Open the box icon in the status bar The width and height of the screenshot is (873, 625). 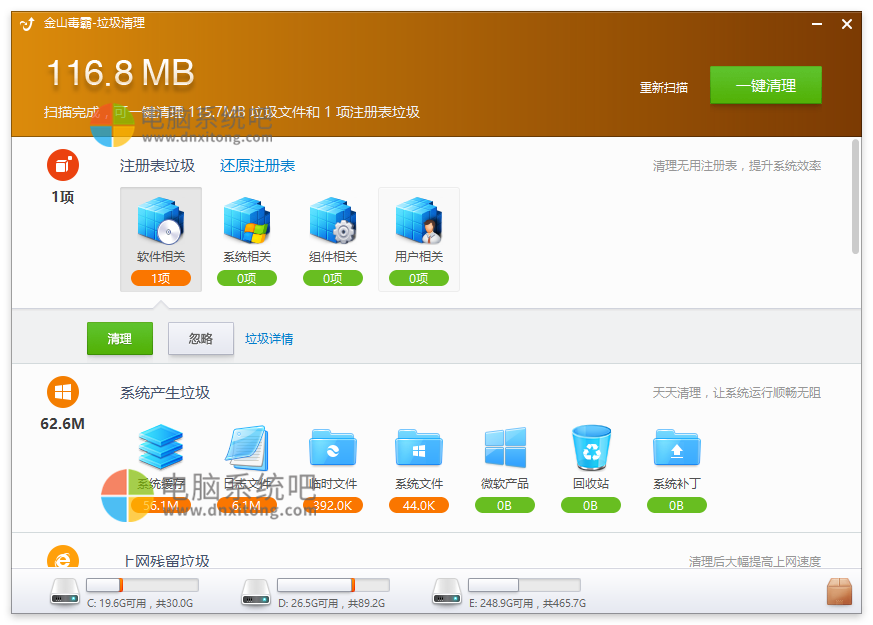[x=840, y=591]
